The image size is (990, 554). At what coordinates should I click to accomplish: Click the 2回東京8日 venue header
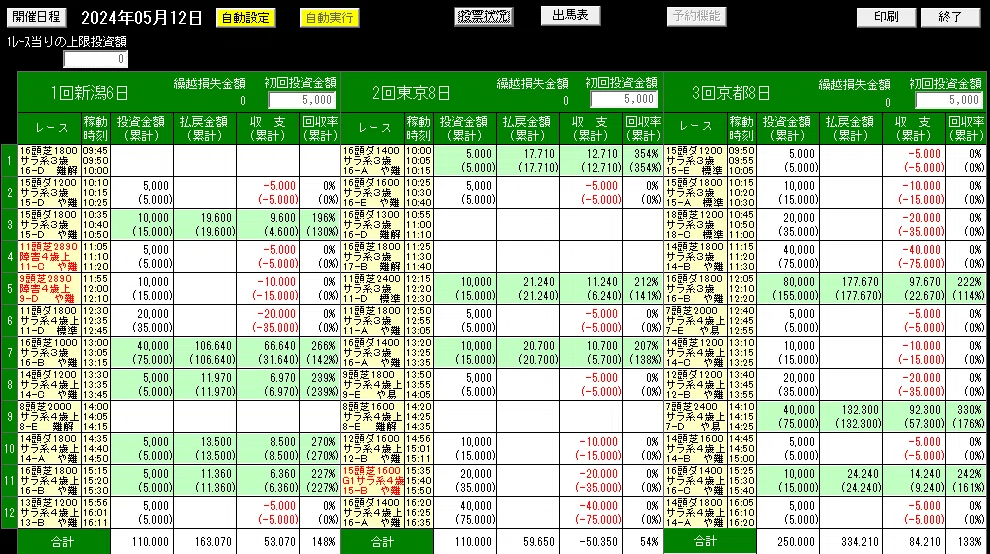pos(411,93)
